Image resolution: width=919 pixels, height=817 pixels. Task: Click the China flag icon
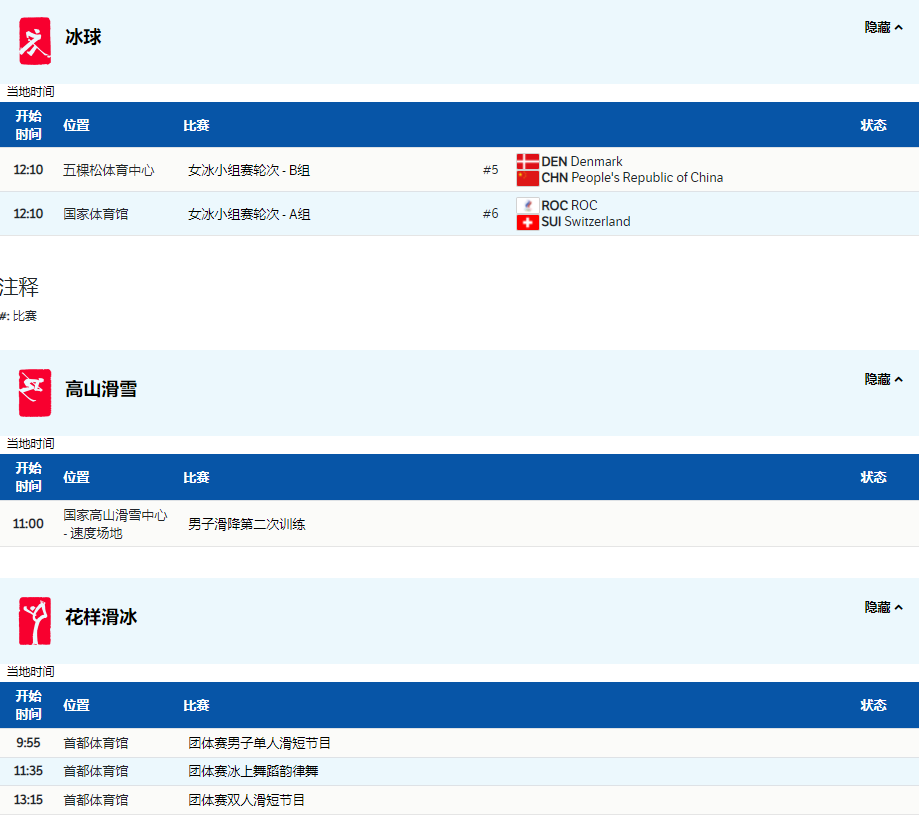[528, 178]
